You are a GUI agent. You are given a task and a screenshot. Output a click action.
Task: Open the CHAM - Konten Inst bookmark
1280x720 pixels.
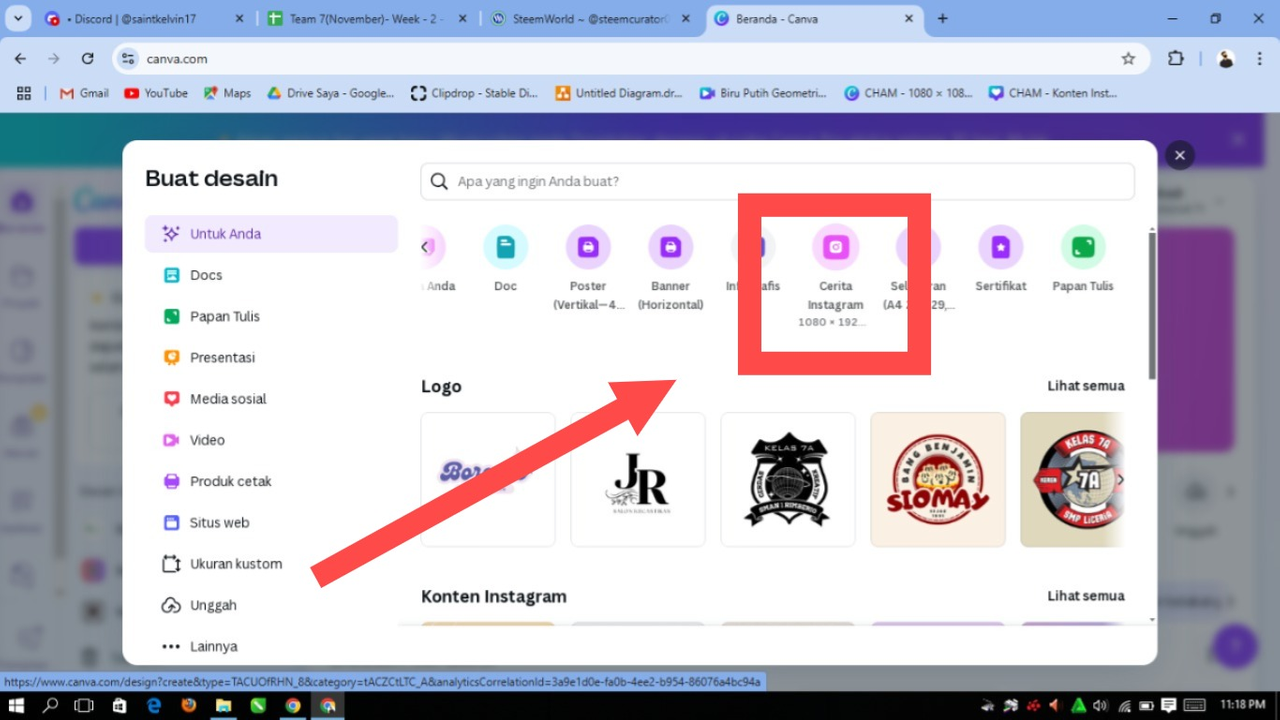[1053, 93]
